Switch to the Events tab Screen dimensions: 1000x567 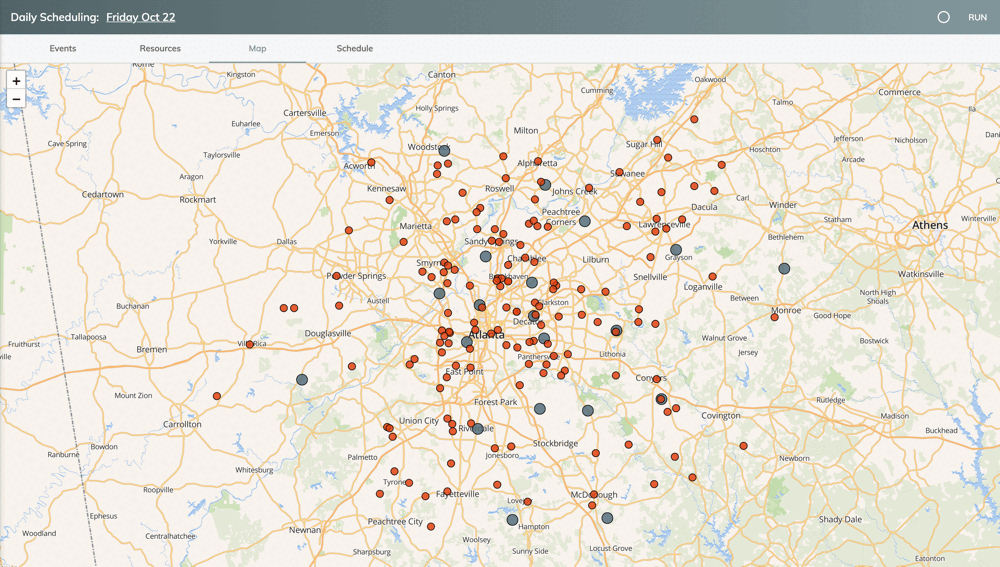point(63,48)
